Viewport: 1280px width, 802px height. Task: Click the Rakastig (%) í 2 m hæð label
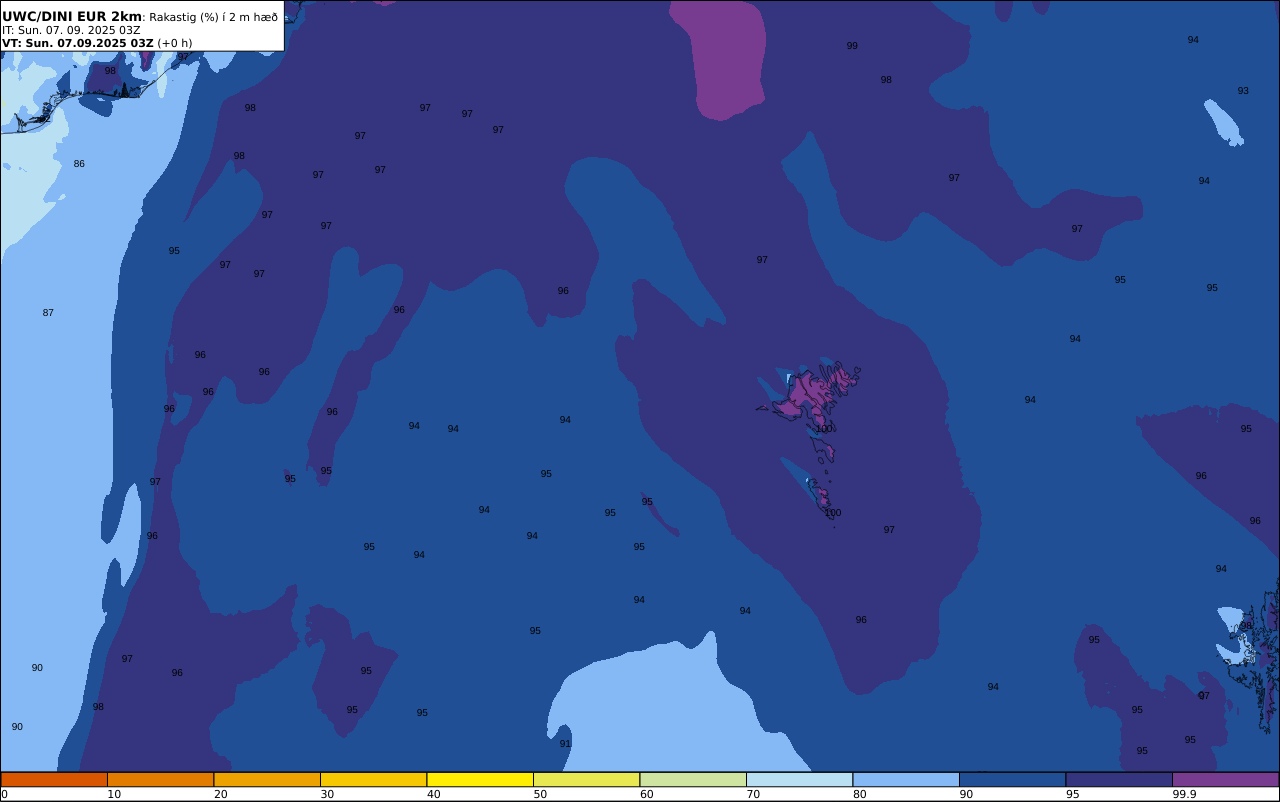point(214,17)
